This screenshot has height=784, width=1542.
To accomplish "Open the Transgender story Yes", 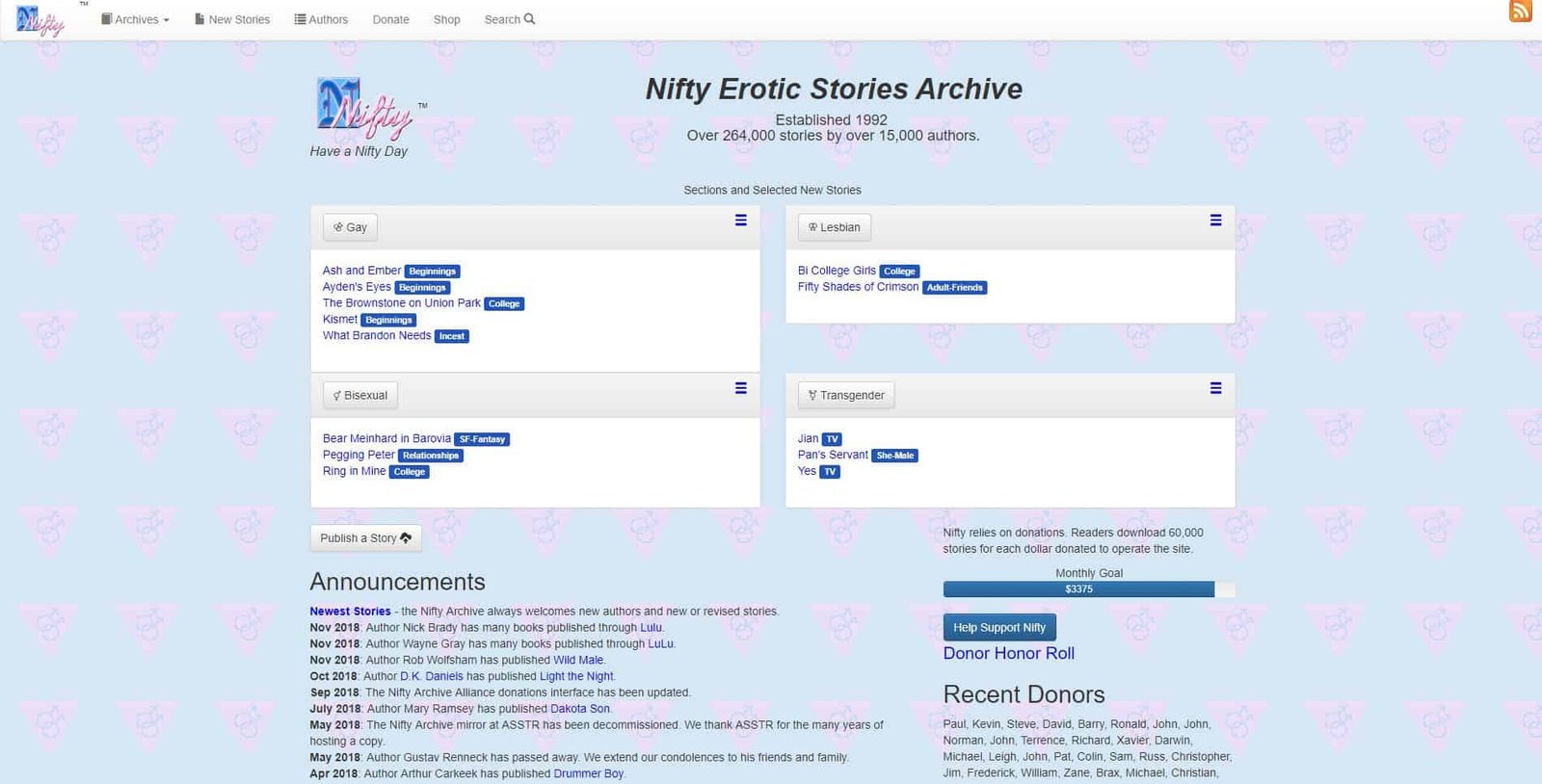I will [807, 471].
